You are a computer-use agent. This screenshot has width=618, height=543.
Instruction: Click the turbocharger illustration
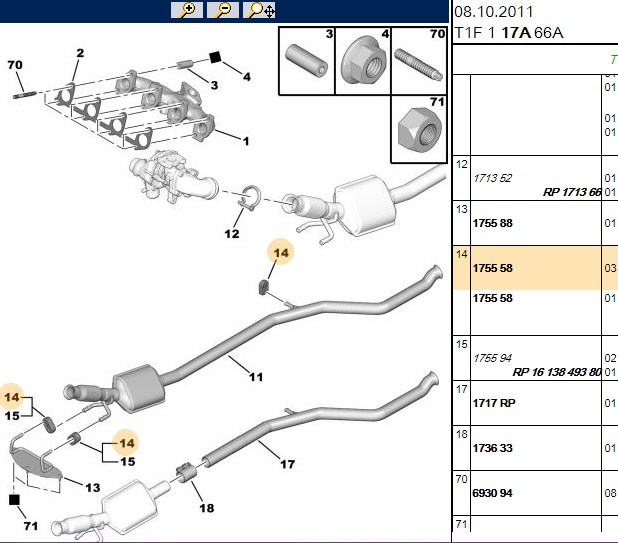173,177
